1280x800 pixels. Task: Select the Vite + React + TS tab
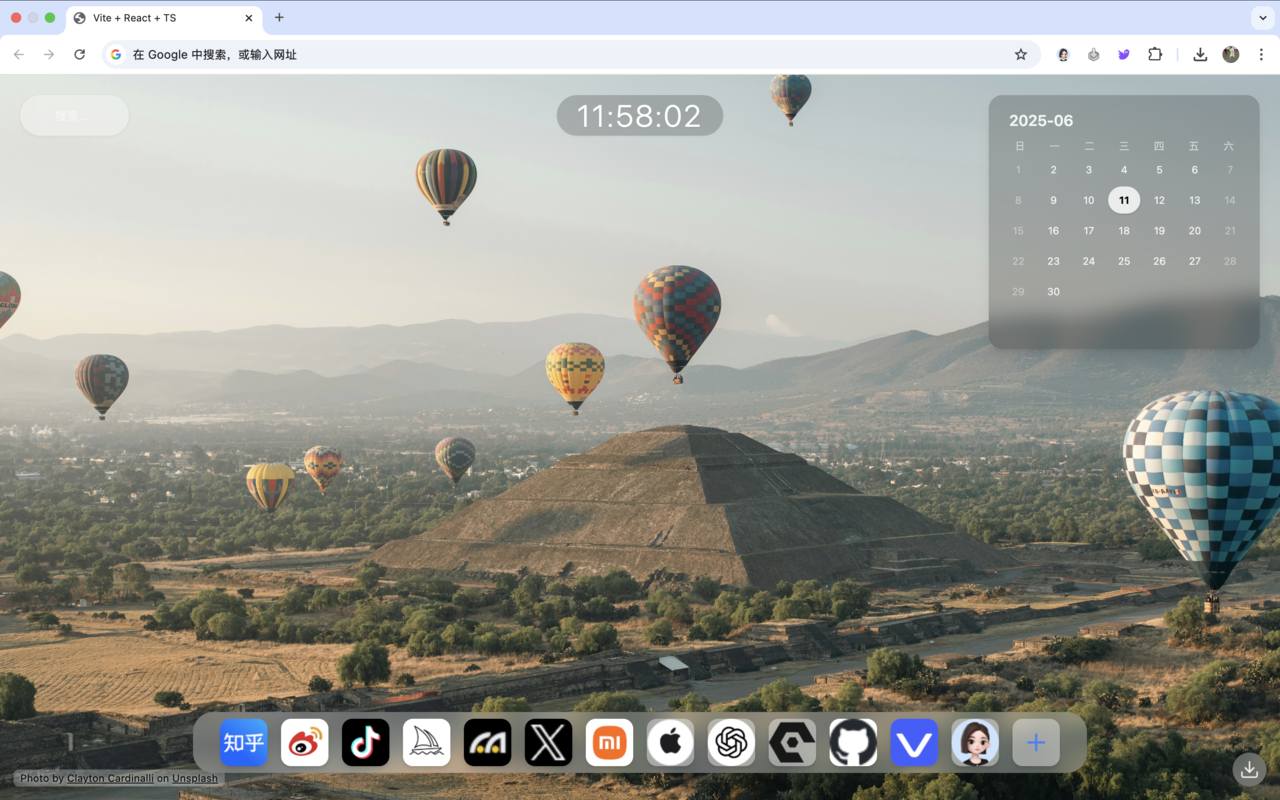[x=165, y=18]
